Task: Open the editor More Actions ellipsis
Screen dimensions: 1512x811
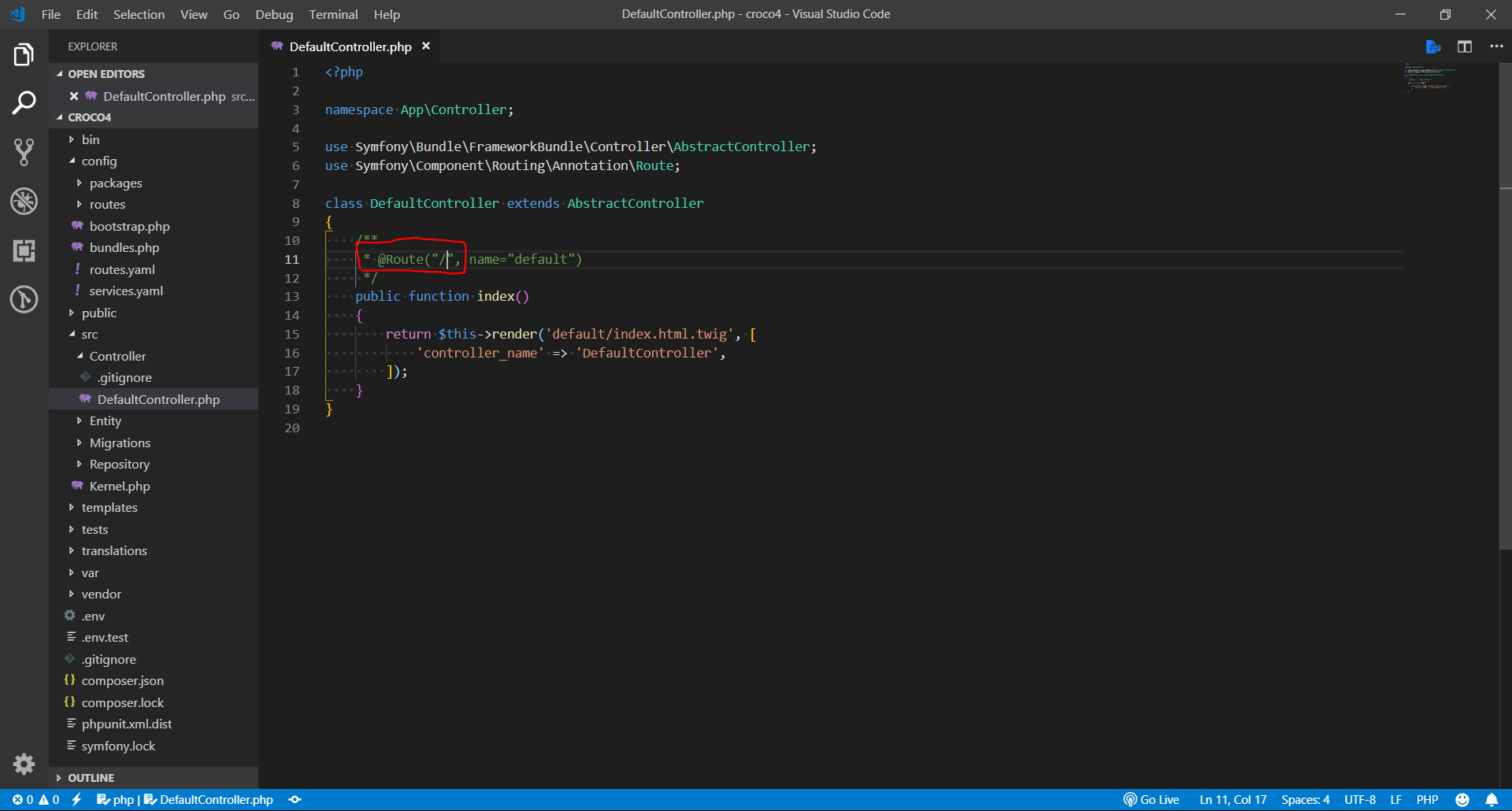Action: (1496, 46)
